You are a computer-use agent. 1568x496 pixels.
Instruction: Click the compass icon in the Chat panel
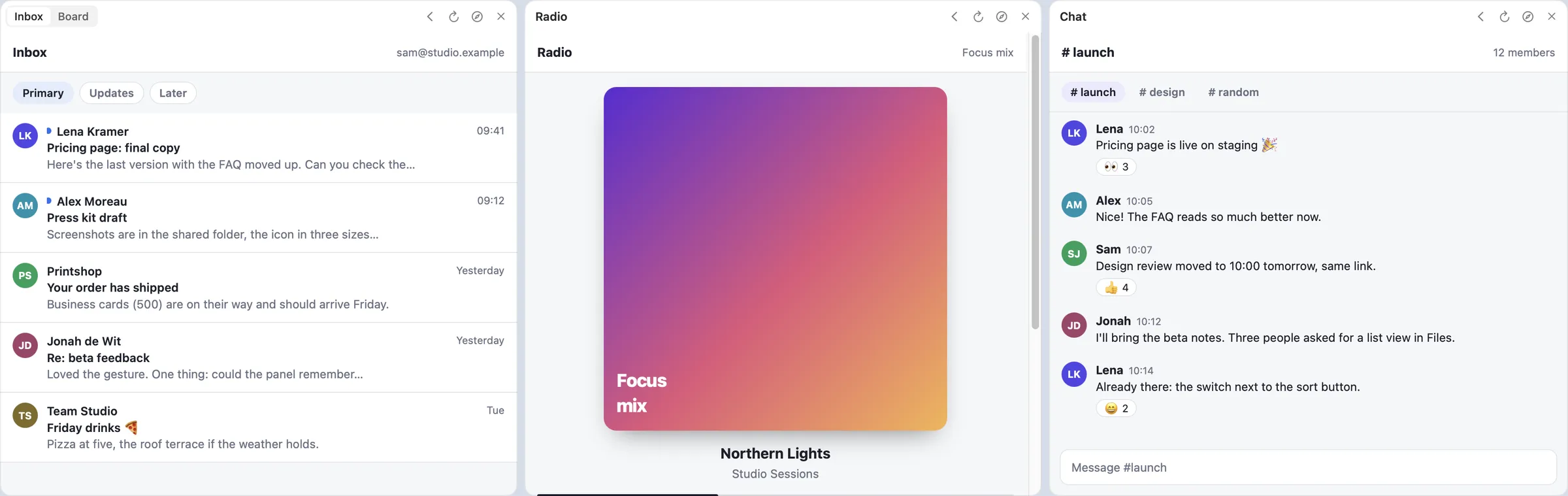1528,17
